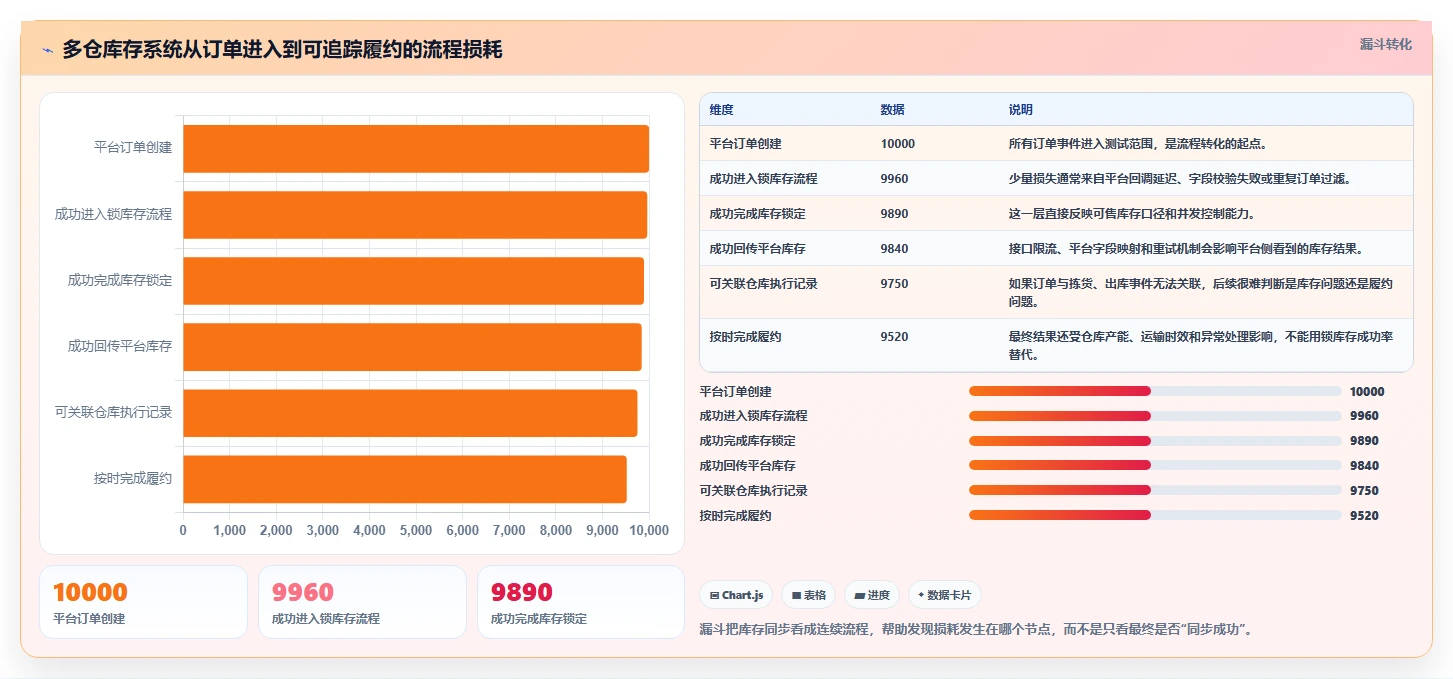1453x679 pixels.
Task: Click the 9520 value beside the progress bar
Action: click(1364, 516)
